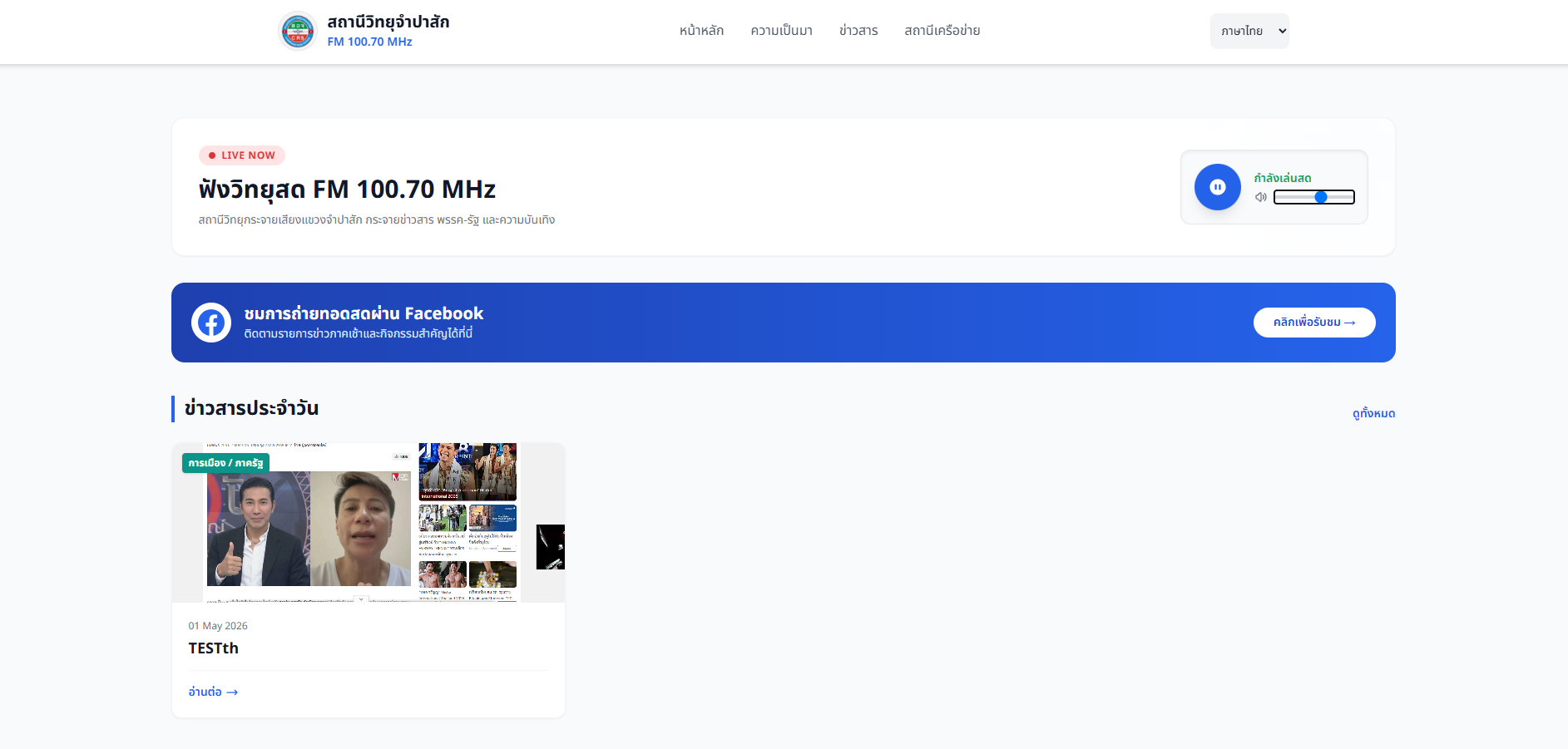The image size is (1568, 749).
Task: Adjust the volume slider
Action: tap(1314, 197)
